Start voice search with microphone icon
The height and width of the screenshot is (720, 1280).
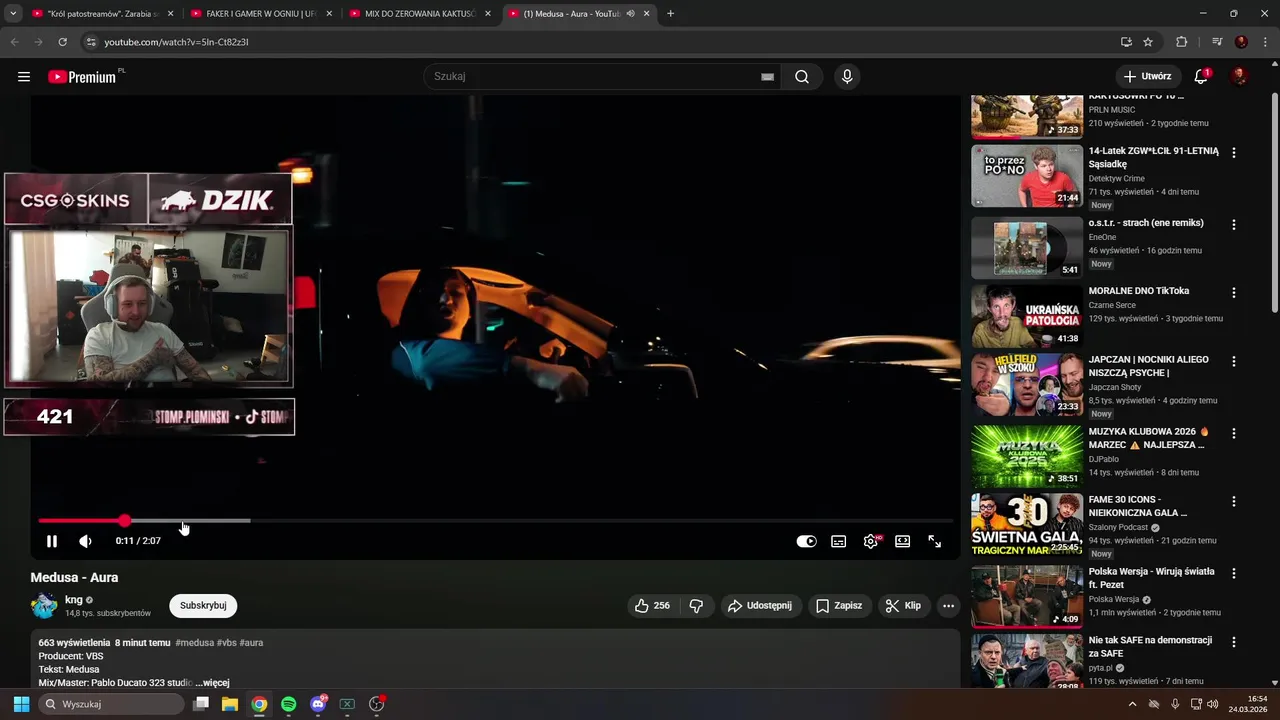pyautogui.click(x=847, y=77)
